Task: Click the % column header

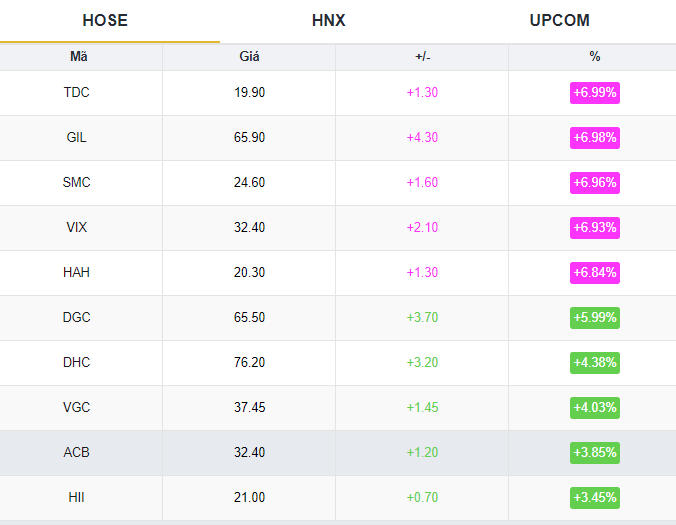Action: [x=595, y=56]
